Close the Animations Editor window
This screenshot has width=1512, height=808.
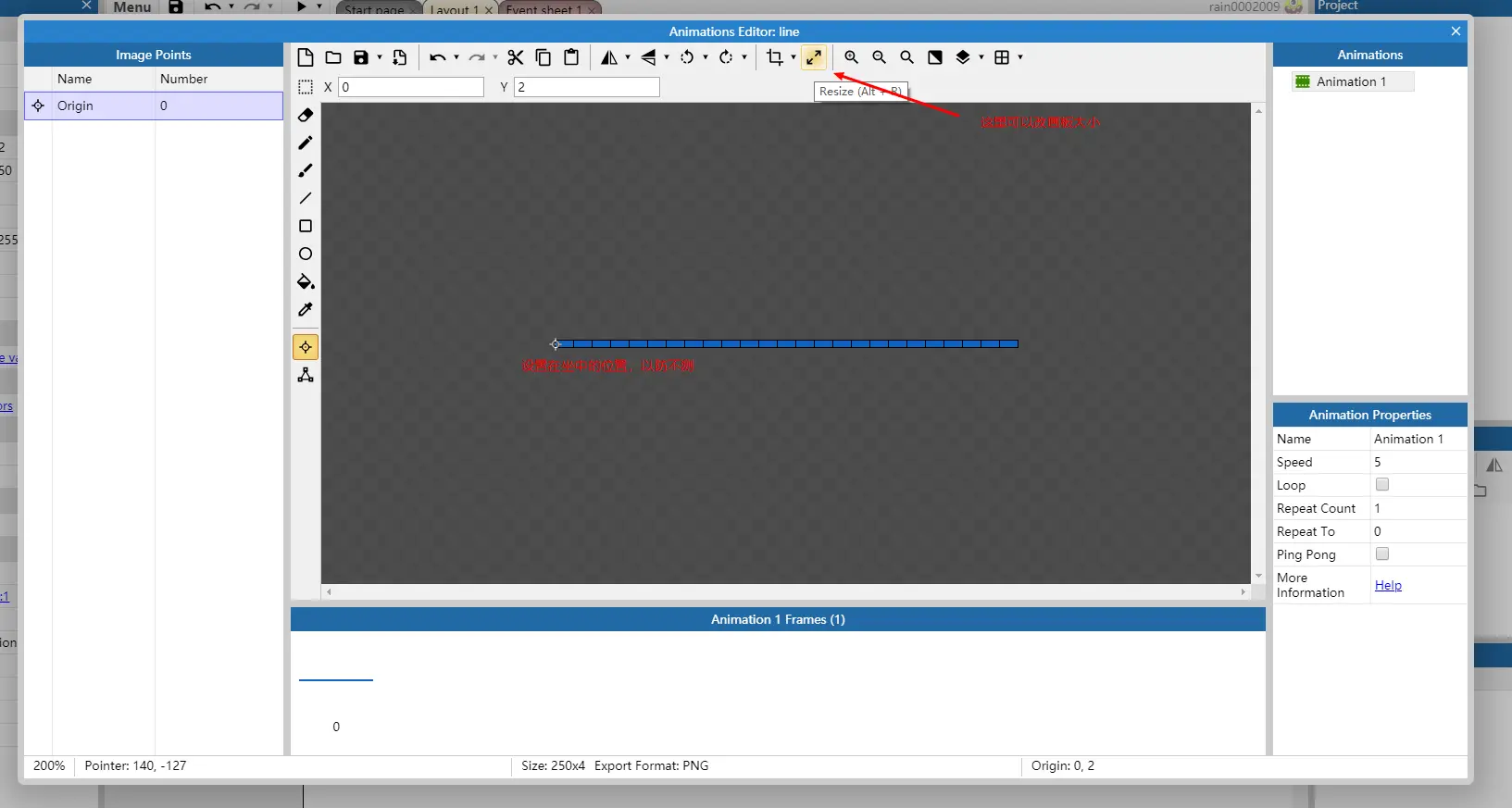click(x=1456, y=31)
